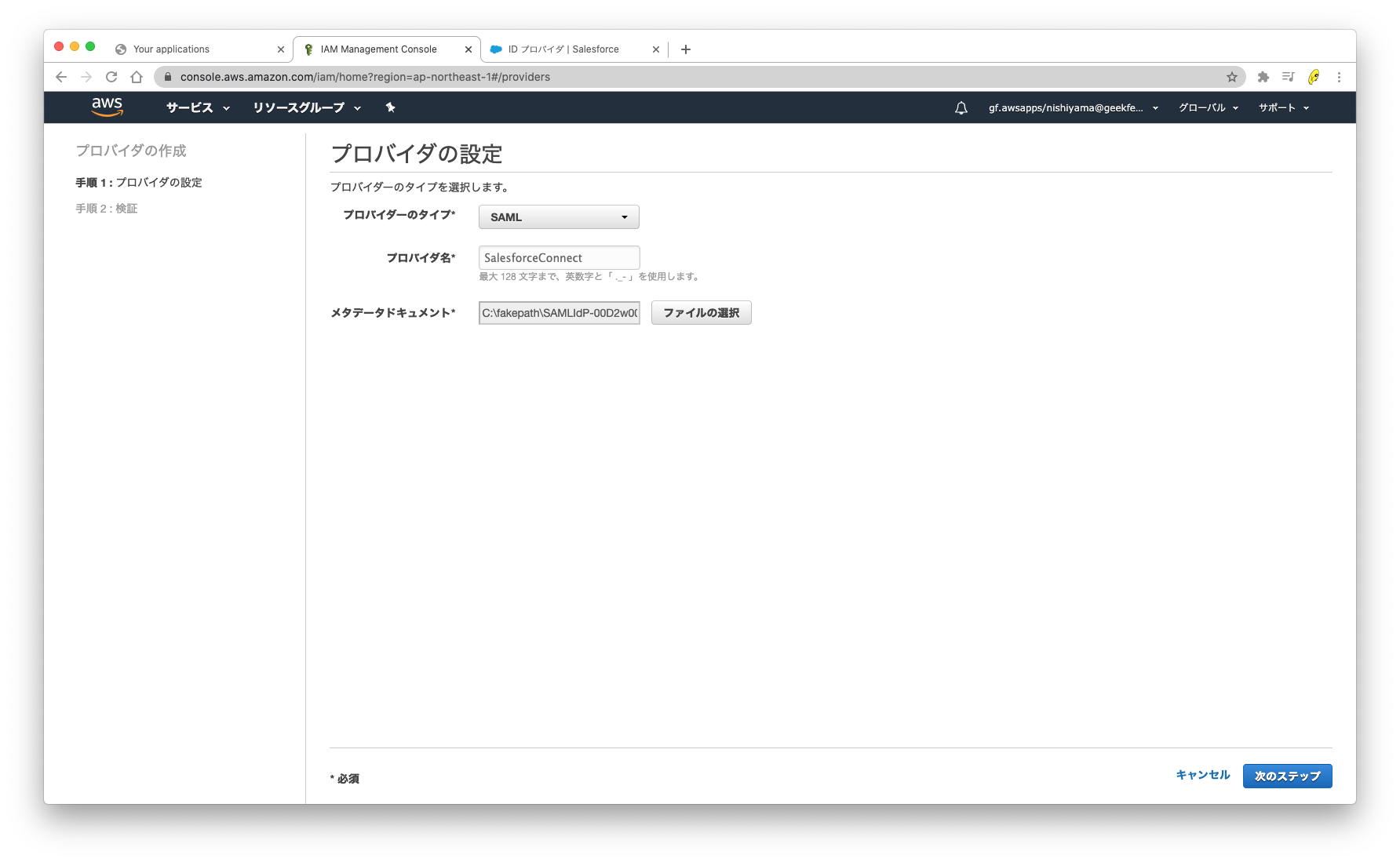Select step 手順 1: プロバイダの設定
Viewport: 1400px width, 862px height.
[x=139, y=183]
